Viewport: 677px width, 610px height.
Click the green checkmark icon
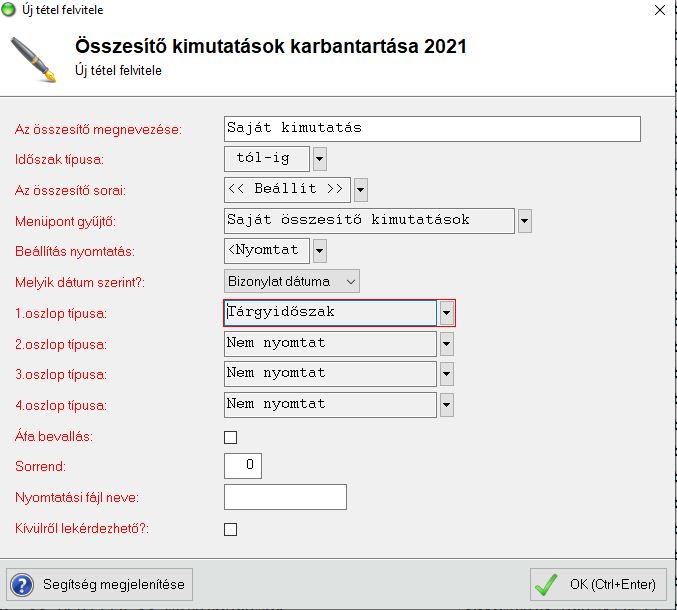click(546, 583)
